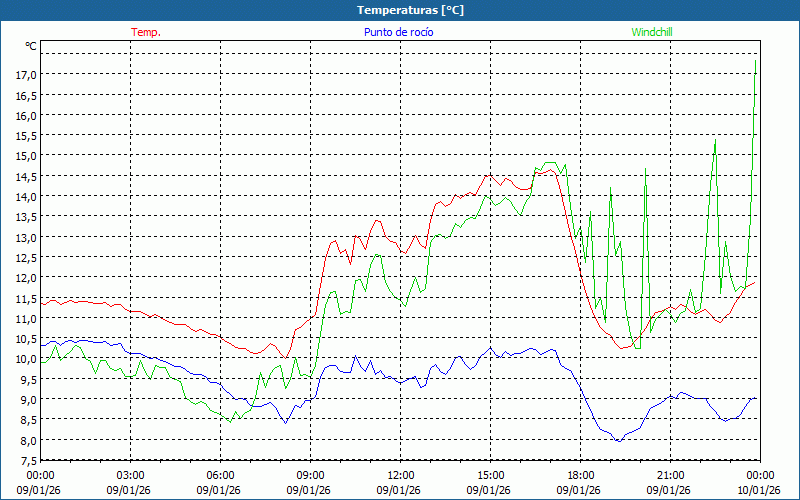Viewport: 800px width, 500px height.
Task: Click the °C unit label on y-axis
Action: (31, 46)
